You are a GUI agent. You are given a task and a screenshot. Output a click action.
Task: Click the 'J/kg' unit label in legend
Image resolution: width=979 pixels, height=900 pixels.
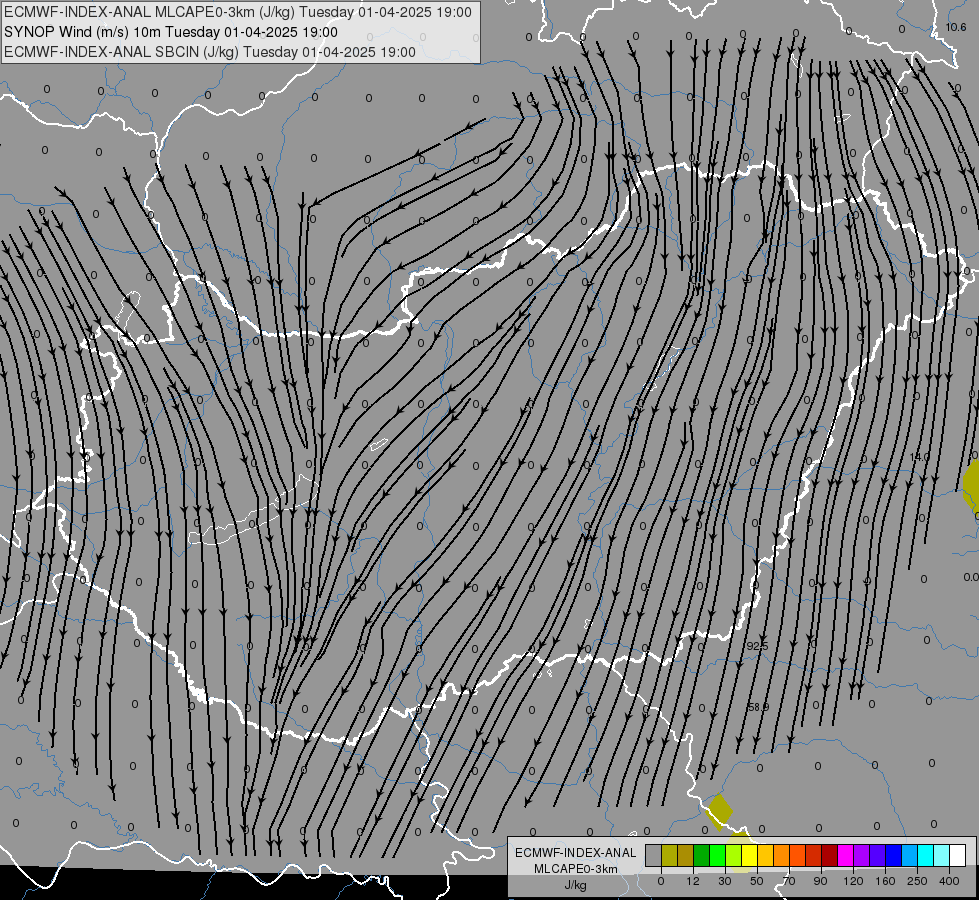click(x=576, y=884)
